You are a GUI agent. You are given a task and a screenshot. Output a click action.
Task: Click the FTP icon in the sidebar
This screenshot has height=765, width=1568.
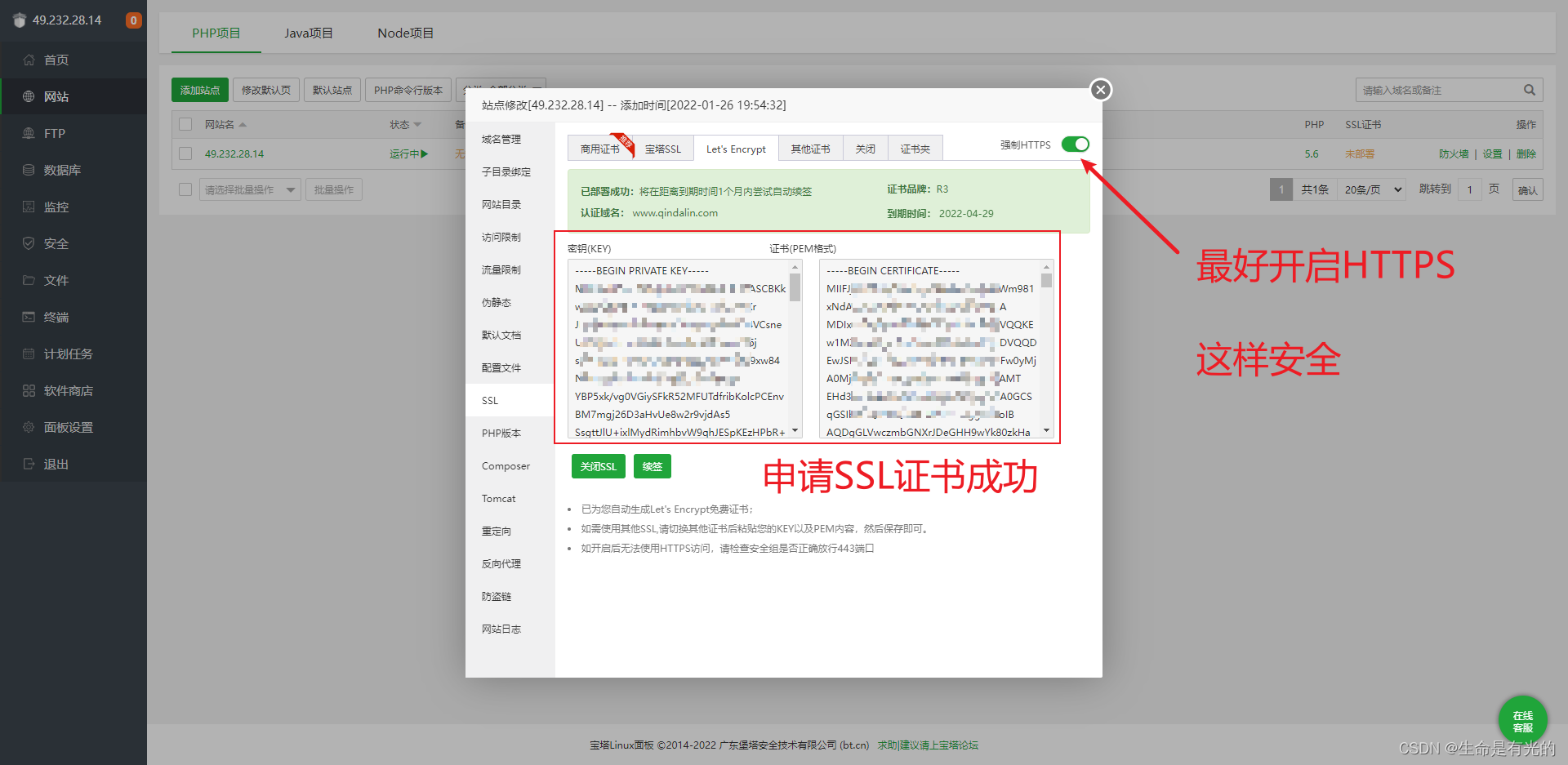coord(29,133)
